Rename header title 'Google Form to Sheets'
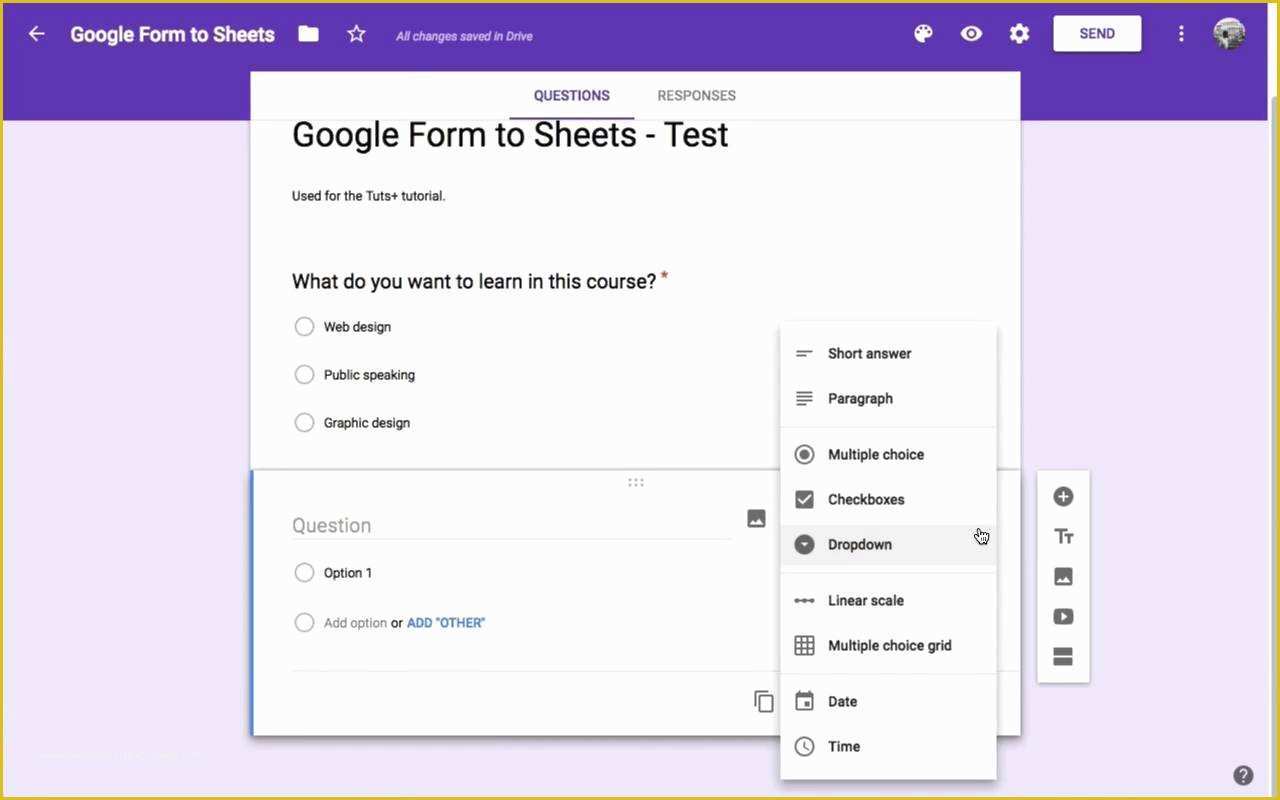Viewport: 1280px width, 800px height. 172,34
